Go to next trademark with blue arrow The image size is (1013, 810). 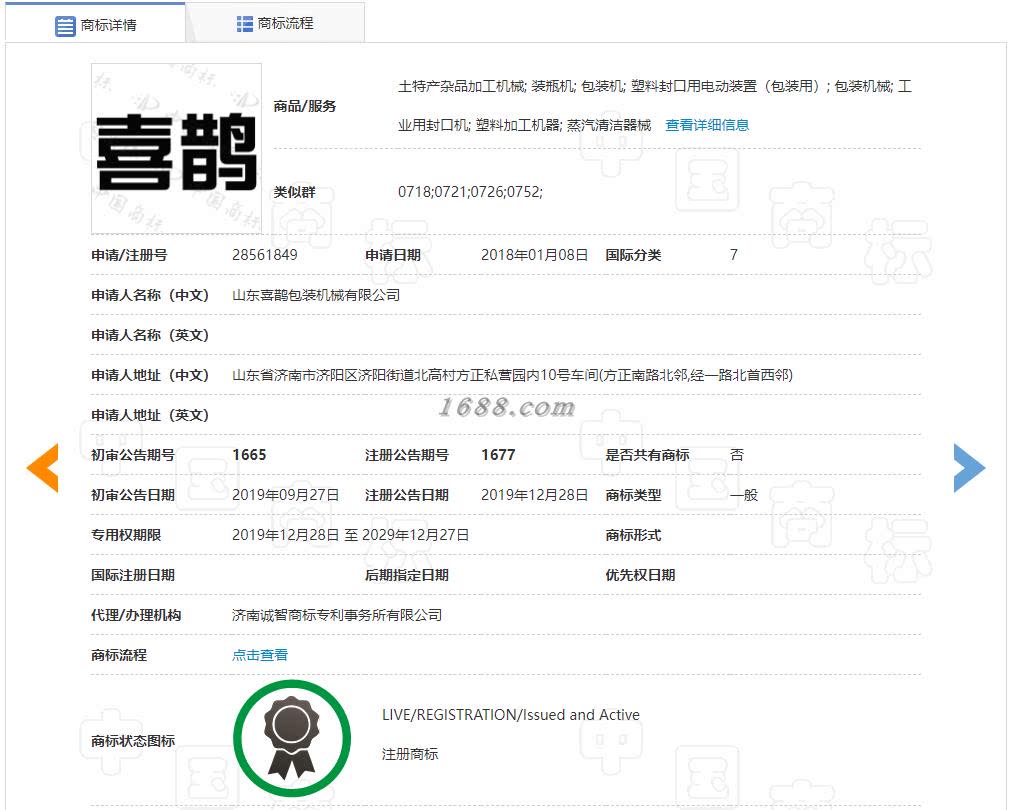[x=969, y=468]
